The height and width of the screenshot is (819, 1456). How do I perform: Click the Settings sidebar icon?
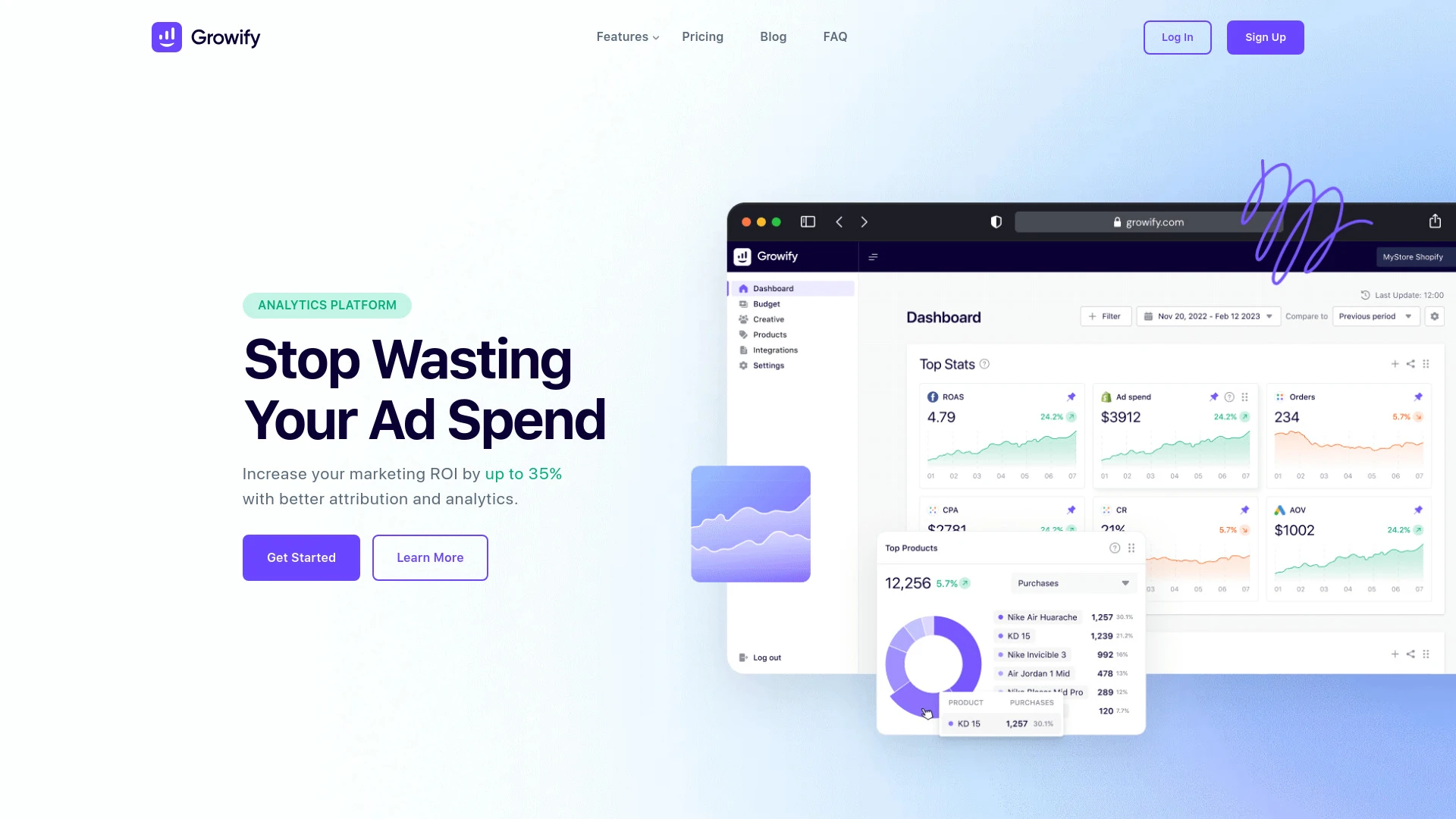coord(743,365)
